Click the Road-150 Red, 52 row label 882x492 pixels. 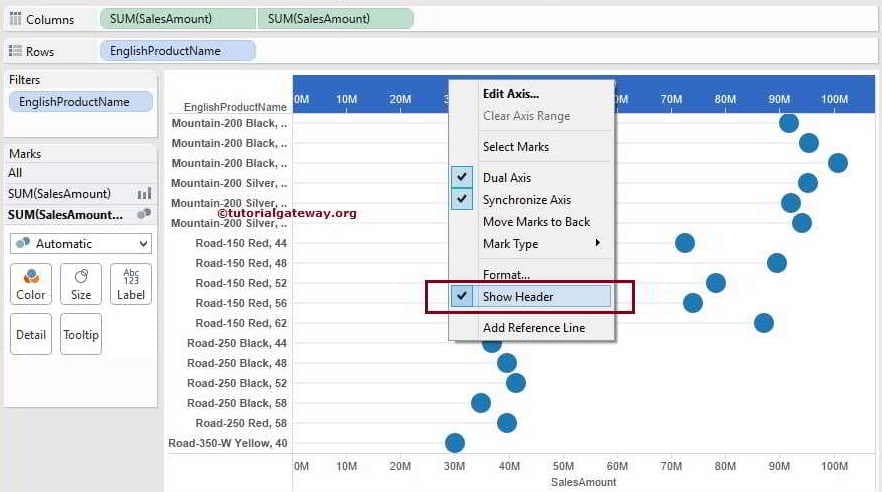click(241, 283)
